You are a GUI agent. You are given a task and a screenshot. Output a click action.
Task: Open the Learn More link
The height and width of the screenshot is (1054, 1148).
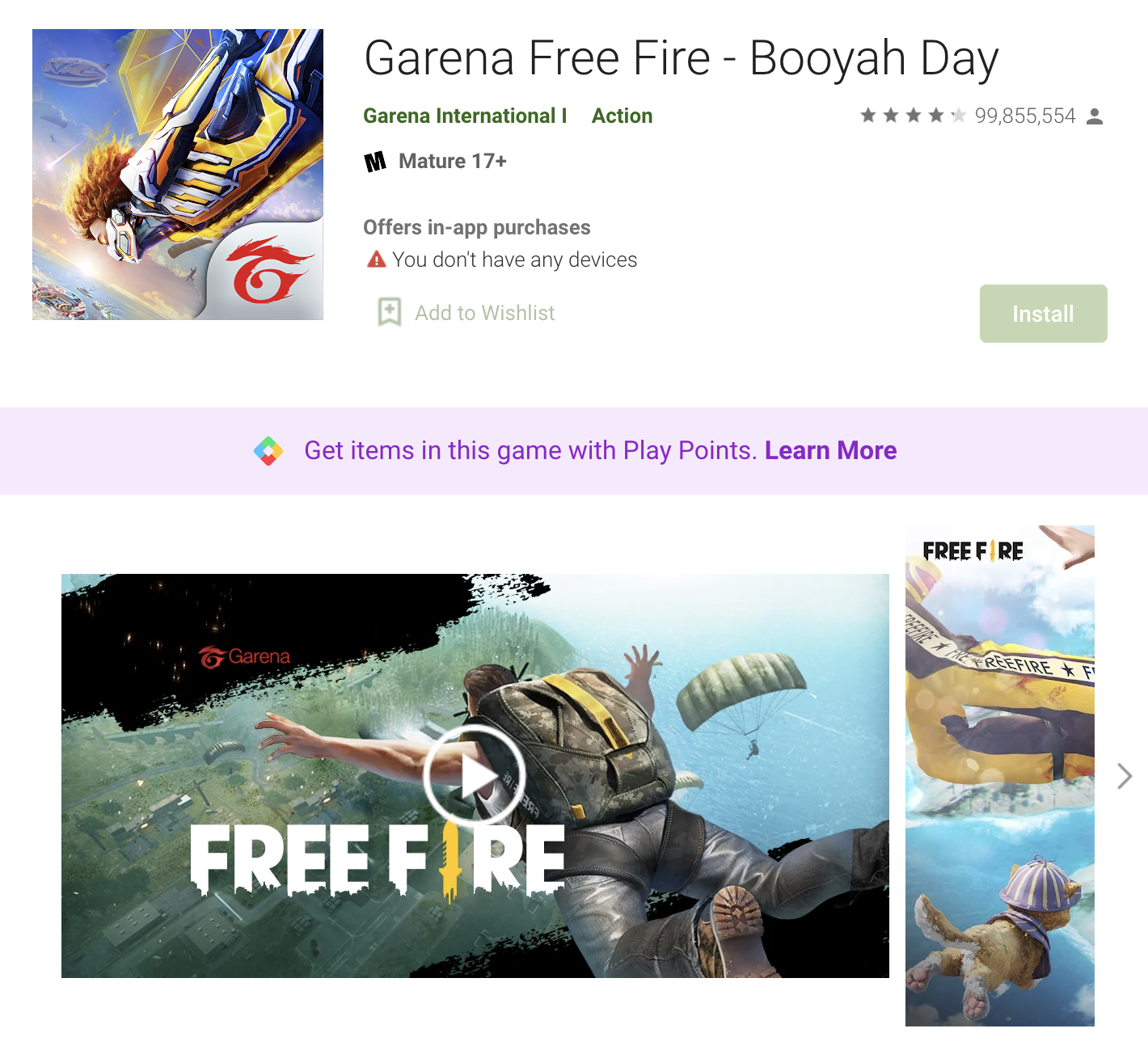pyautogui.click(x=830, y=450)
